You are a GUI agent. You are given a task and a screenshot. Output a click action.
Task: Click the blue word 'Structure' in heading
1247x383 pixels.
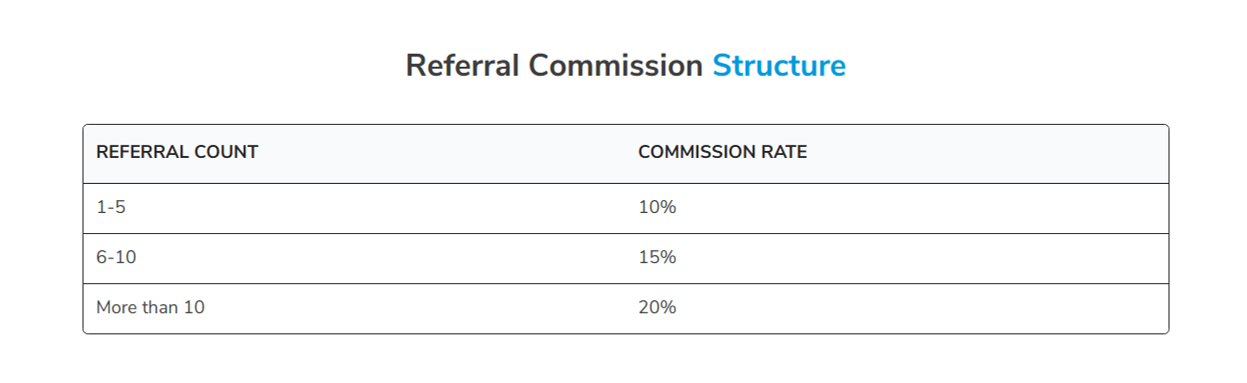779,66
